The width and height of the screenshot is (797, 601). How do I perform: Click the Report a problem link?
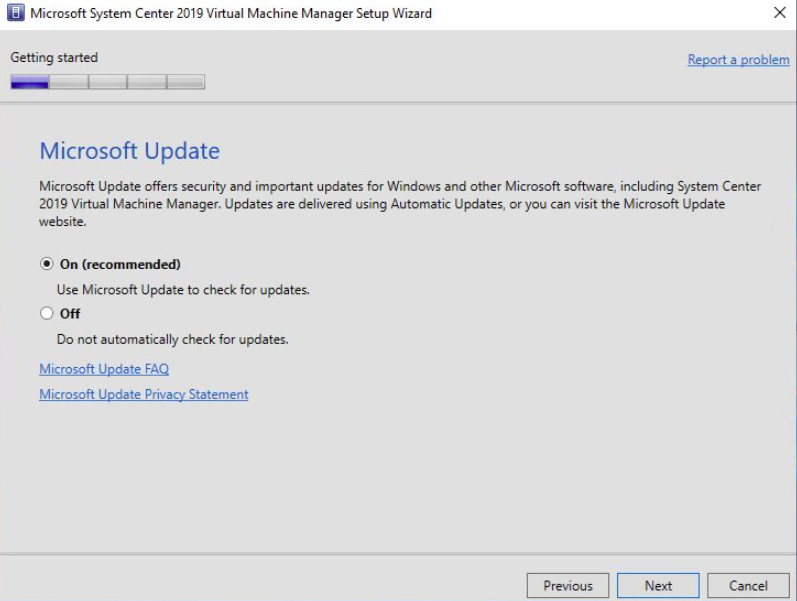739,60
